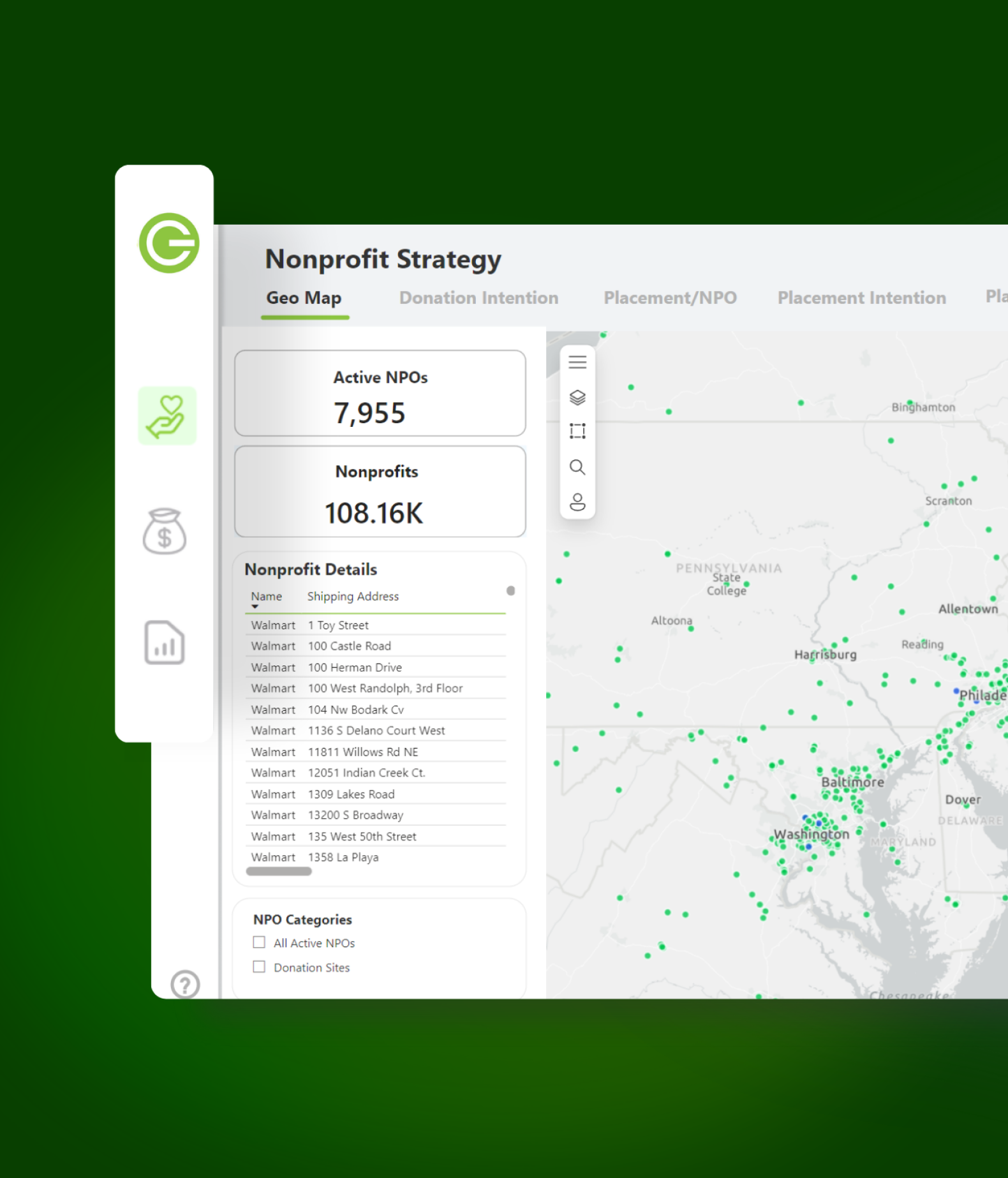Click the help question mark icon
This screenshot has height=1178, width=1008.
pyautogui.click(x=185, y=983)
